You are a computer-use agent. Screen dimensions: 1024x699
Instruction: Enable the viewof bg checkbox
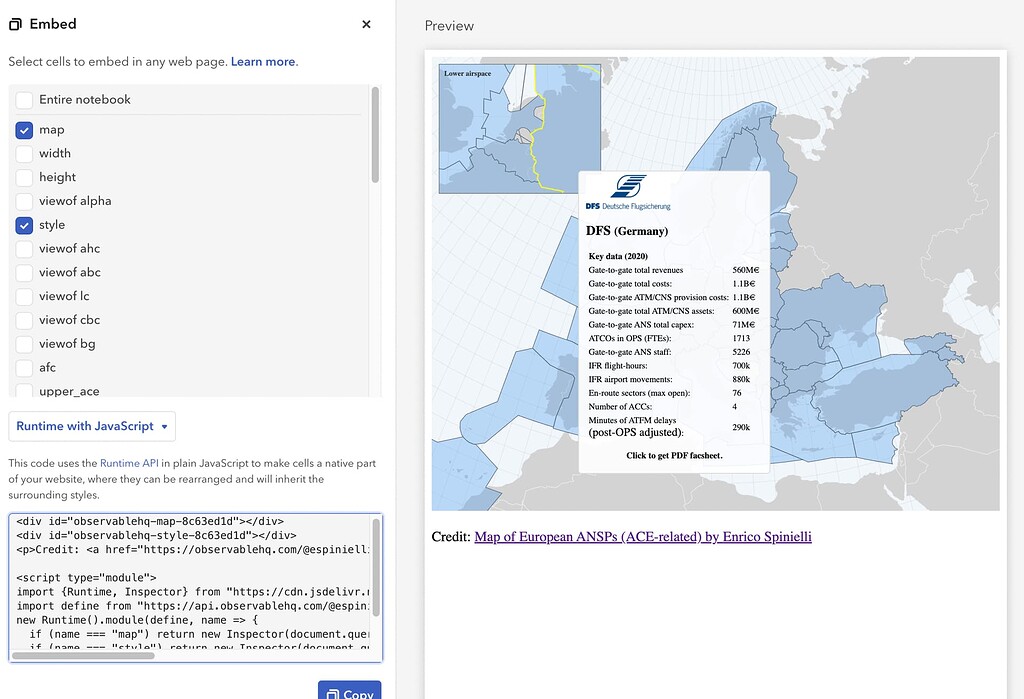(25, 344)
